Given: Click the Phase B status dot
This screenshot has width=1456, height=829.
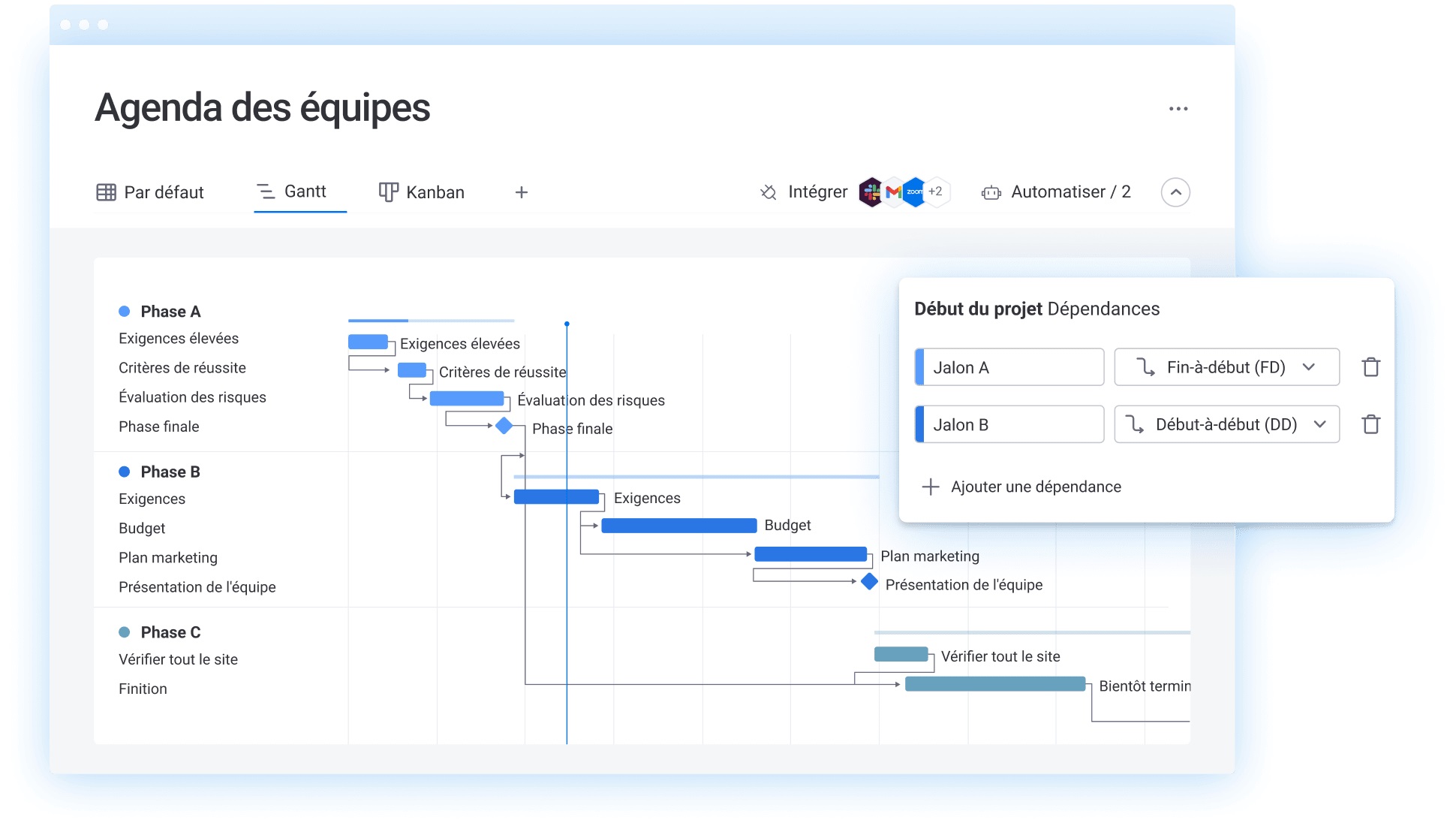Looking at the screenshot, I should tap(125, 471).
